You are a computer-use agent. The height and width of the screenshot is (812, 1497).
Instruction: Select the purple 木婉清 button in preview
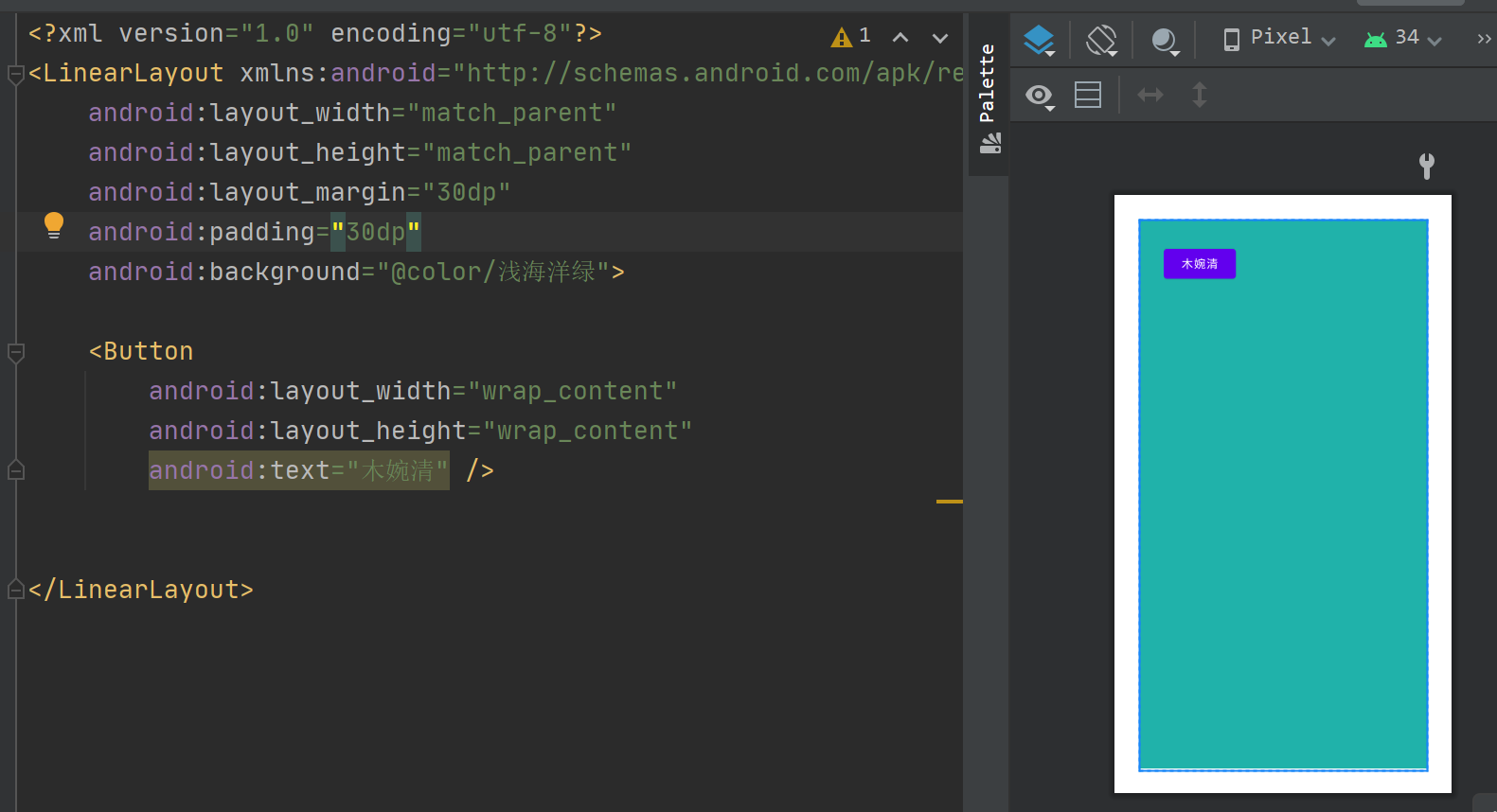(x=1200, y=264)
